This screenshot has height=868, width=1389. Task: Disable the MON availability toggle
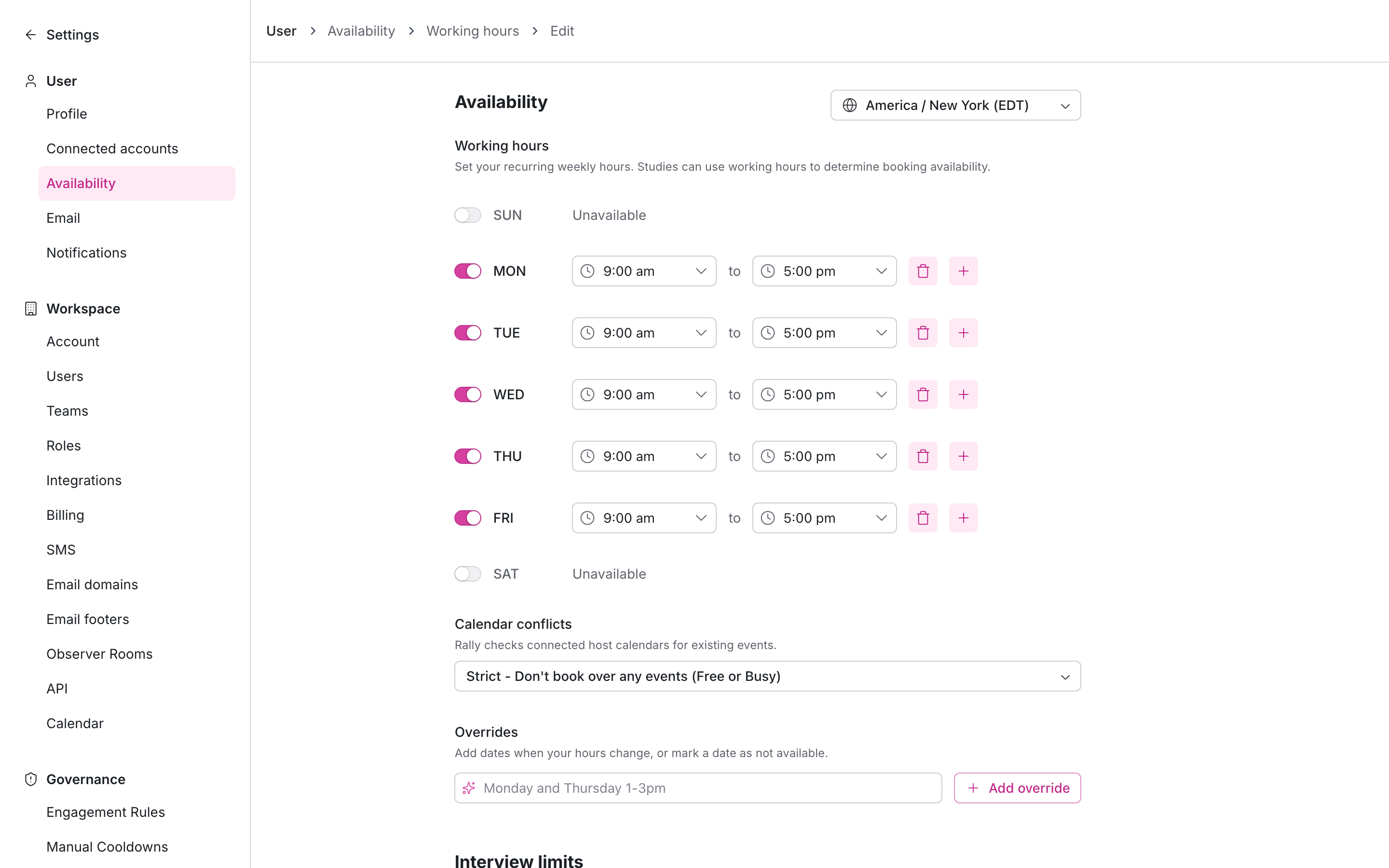pyautogui.click(x=468, y=271)
